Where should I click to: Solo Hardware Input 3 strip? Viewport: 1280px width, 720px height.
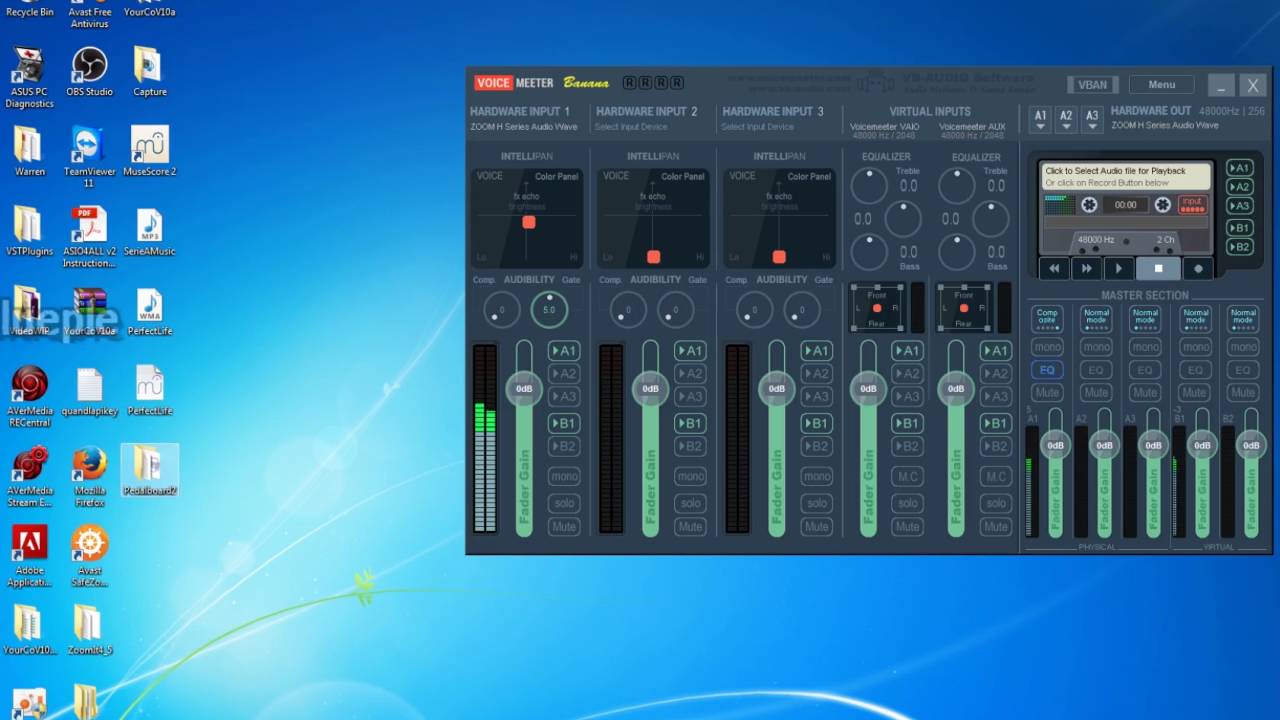click(816, 503)
